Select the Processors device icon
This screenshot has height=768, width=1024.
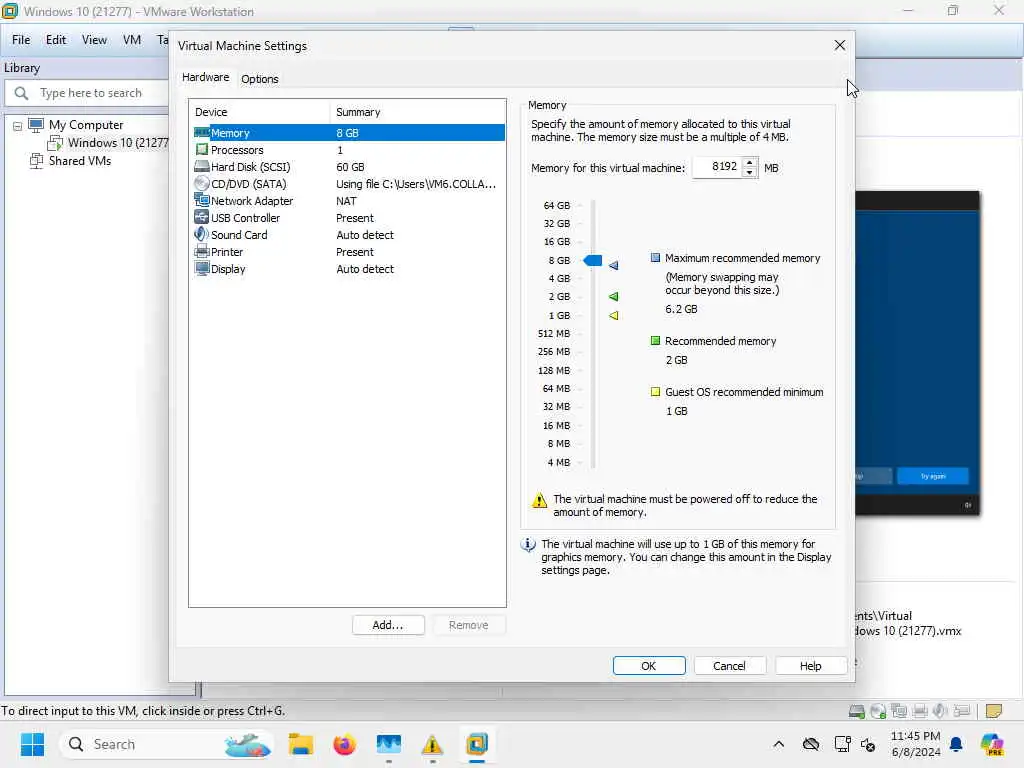click(202, 150)
